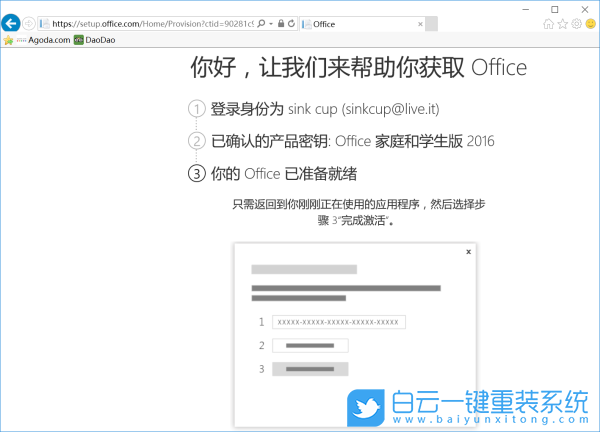Click the smiley feedback icon

tap(590, 24)
